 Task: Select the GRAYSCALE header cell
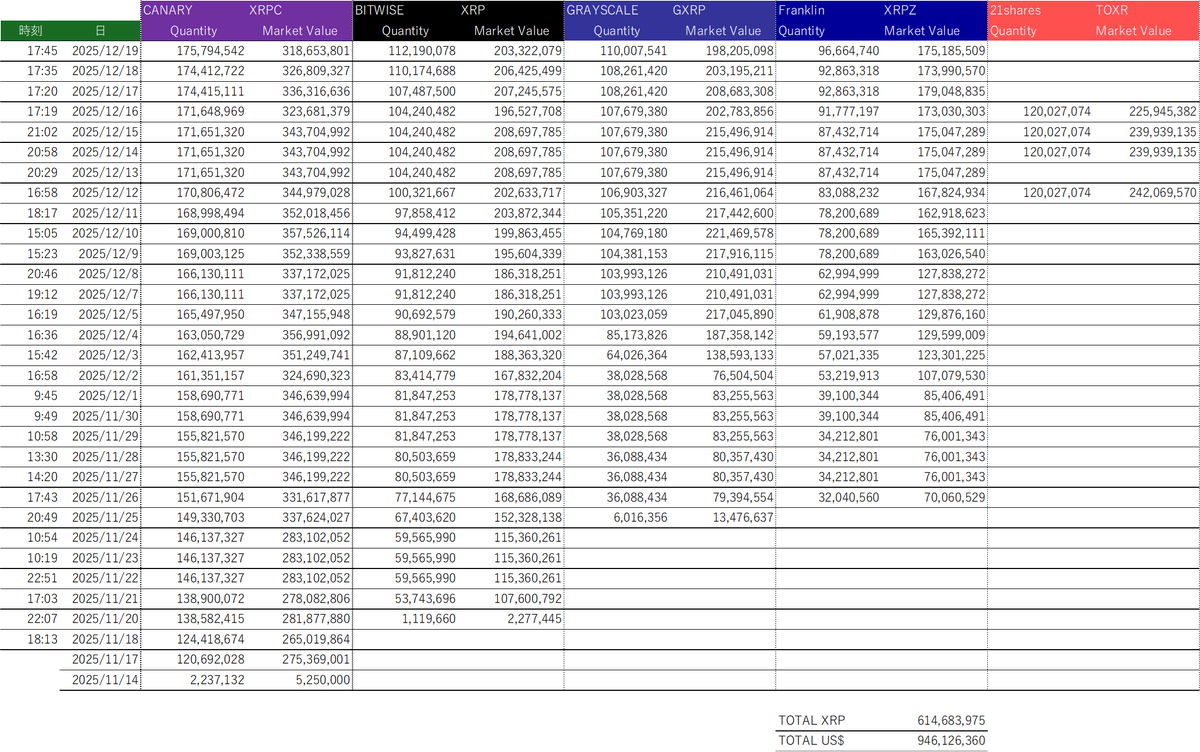point(600,10)
